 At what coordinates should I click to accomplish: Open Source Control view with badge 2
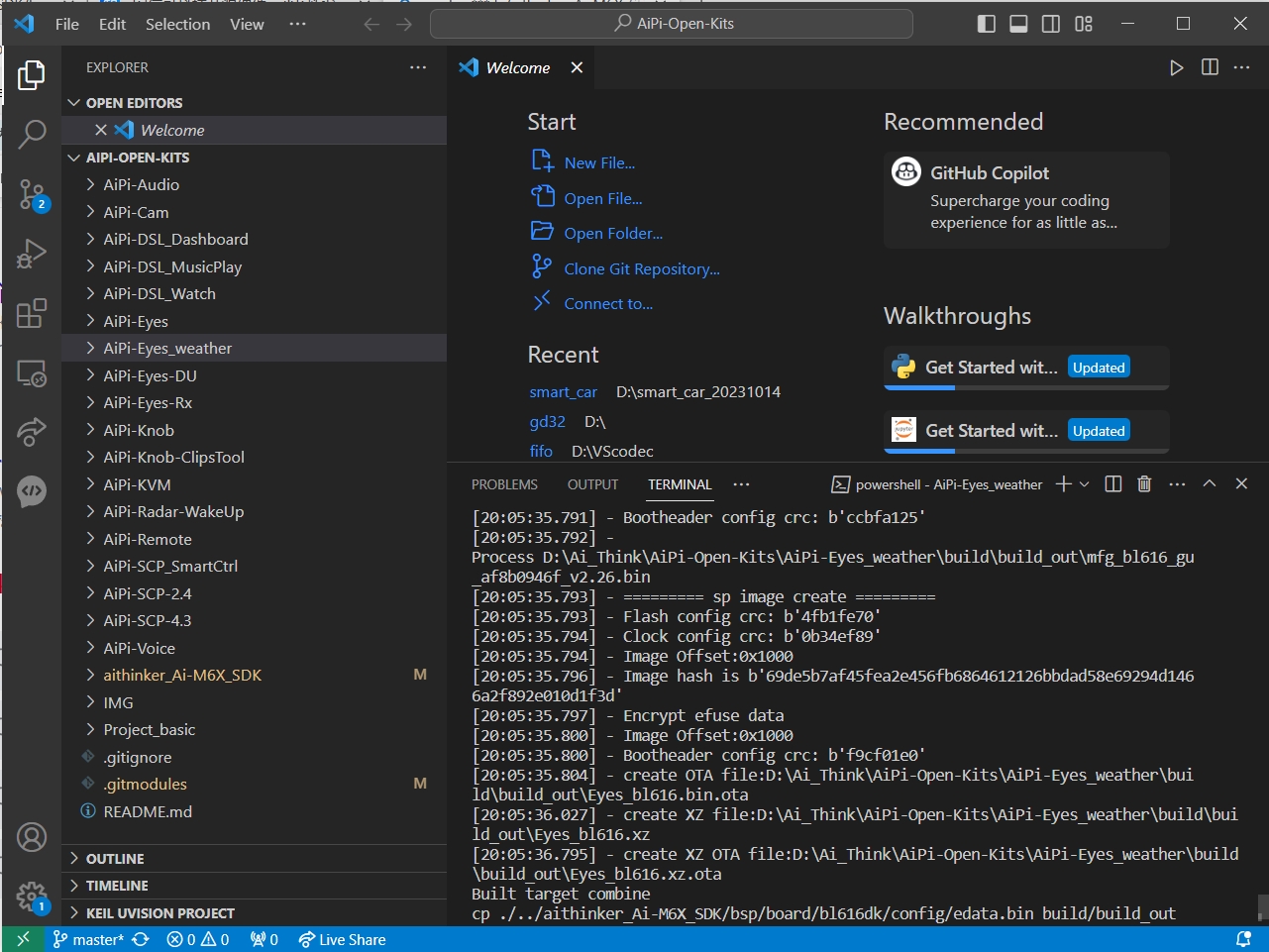pos(33,195)
